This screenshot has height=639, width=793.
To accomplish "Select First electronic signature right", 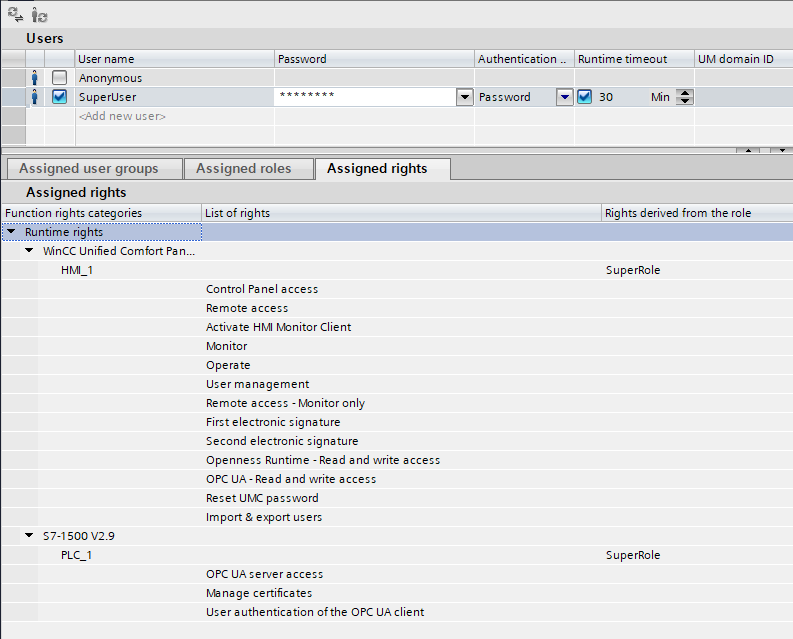I will pyautogui.click(x=273, y=421).
